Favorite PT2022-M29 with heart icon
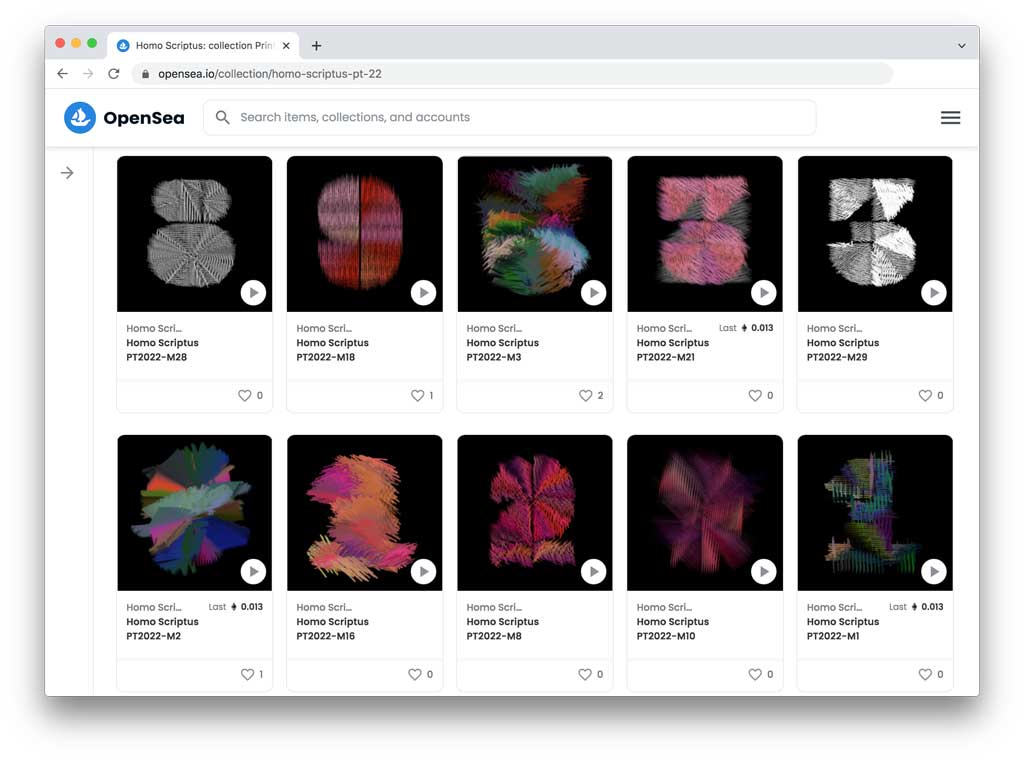1024x760 pixels. (925, 395)
